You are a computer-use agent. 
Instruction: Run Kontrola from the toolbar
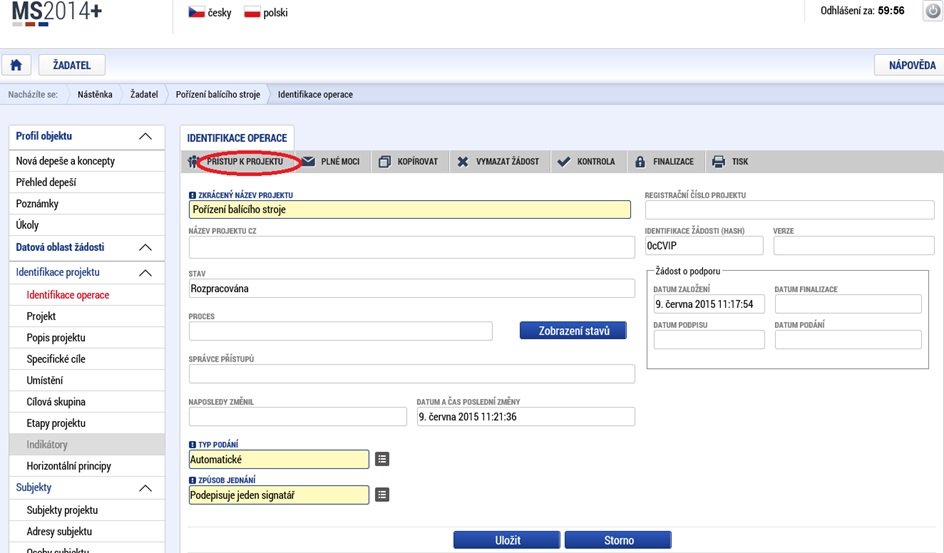[596, 161]
